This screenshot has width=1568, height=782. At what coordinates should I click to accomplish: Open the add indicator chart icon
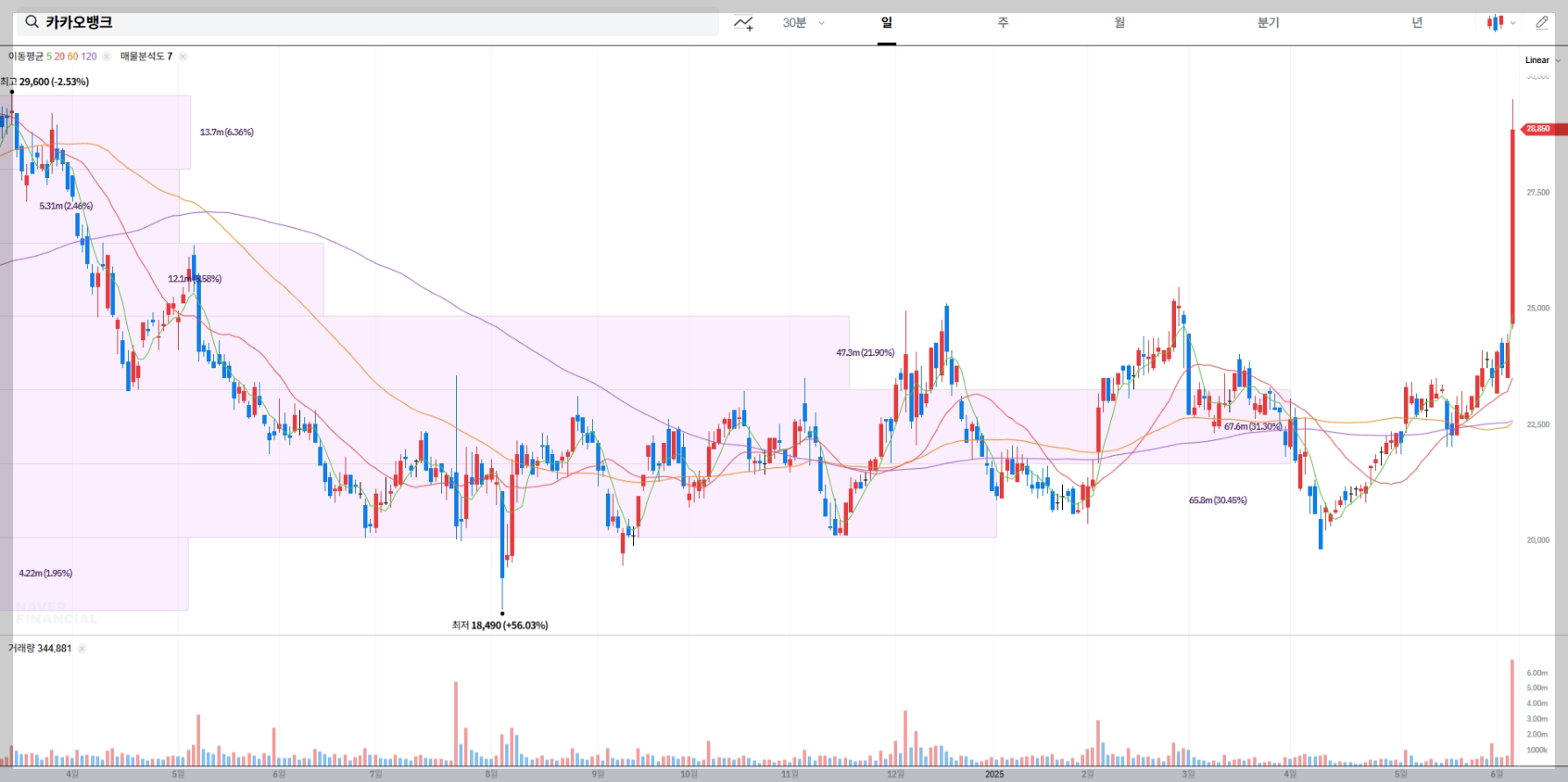point(744,23)
